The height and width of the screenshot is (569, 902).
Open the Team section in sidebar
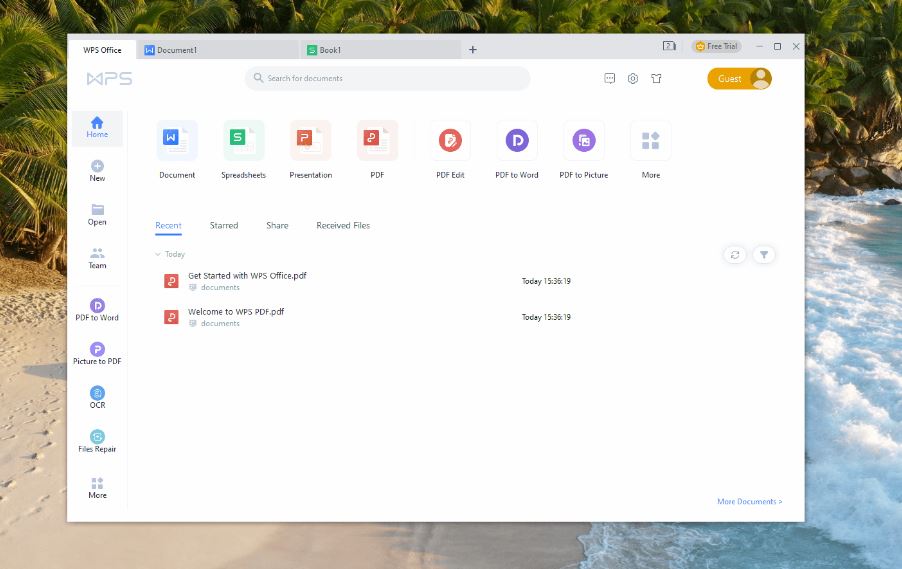tap(97, 258)
